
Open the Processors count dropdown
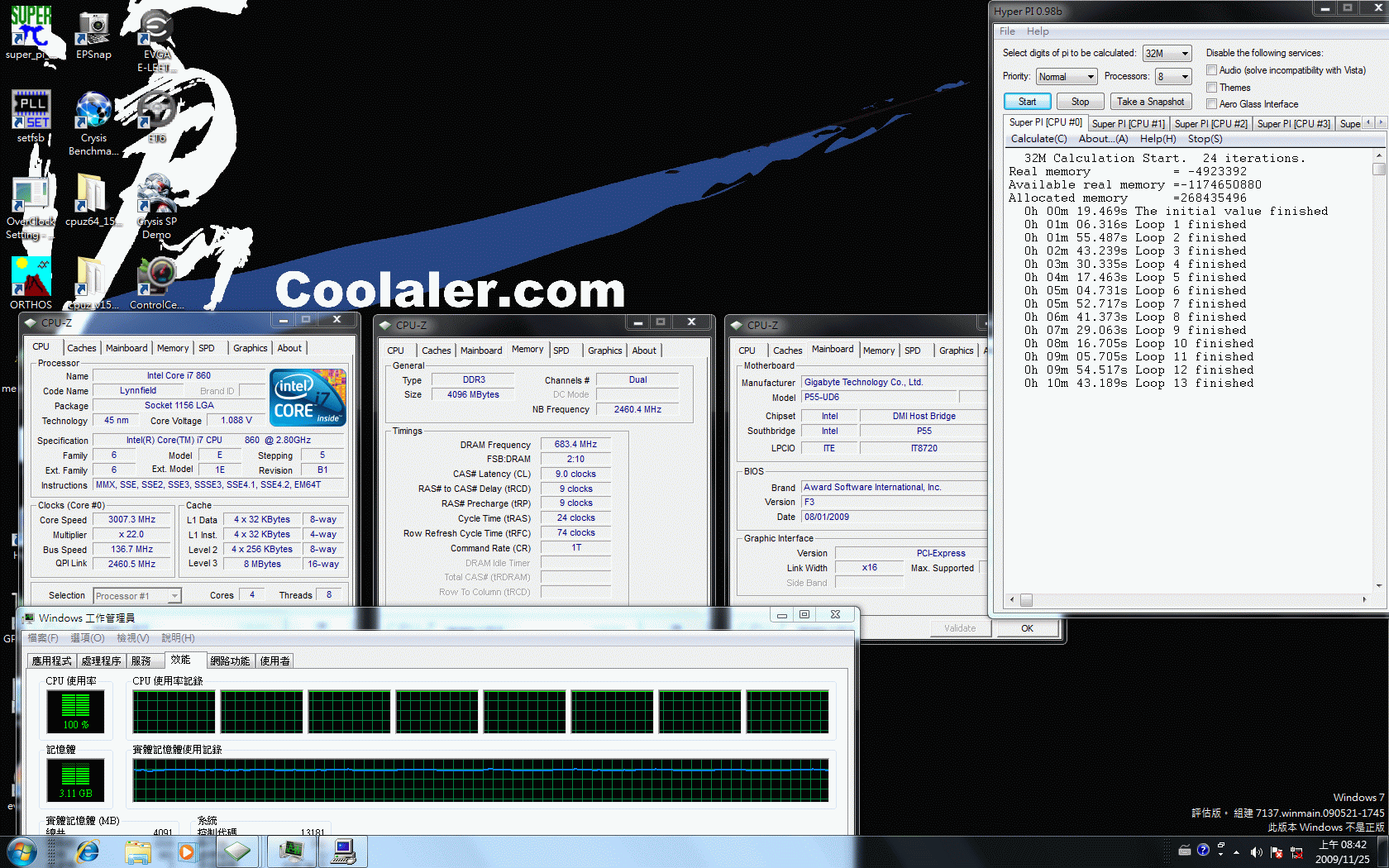tap(1173, 77)
